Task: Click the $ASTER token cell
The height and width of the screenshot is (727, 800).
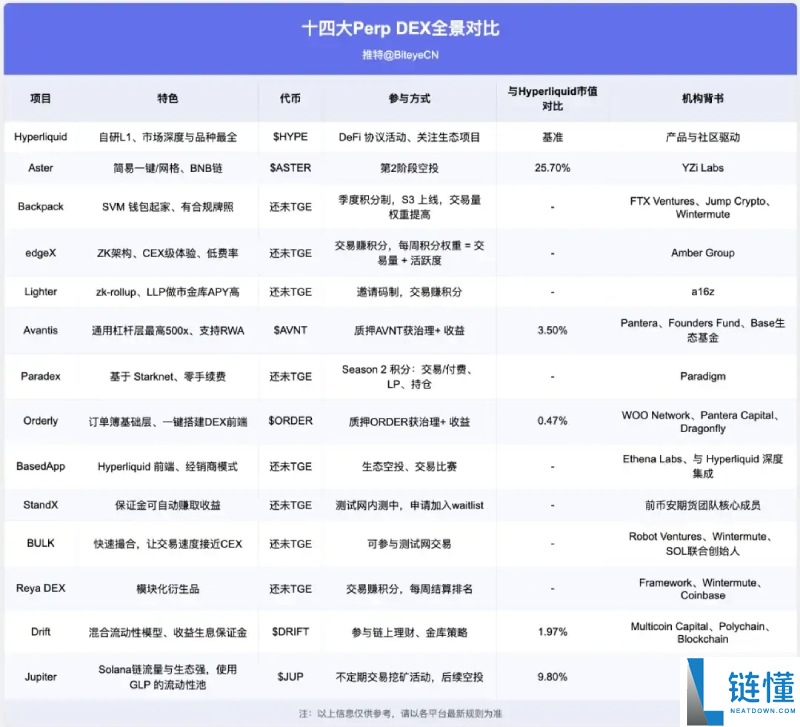Action: (290, 168)
